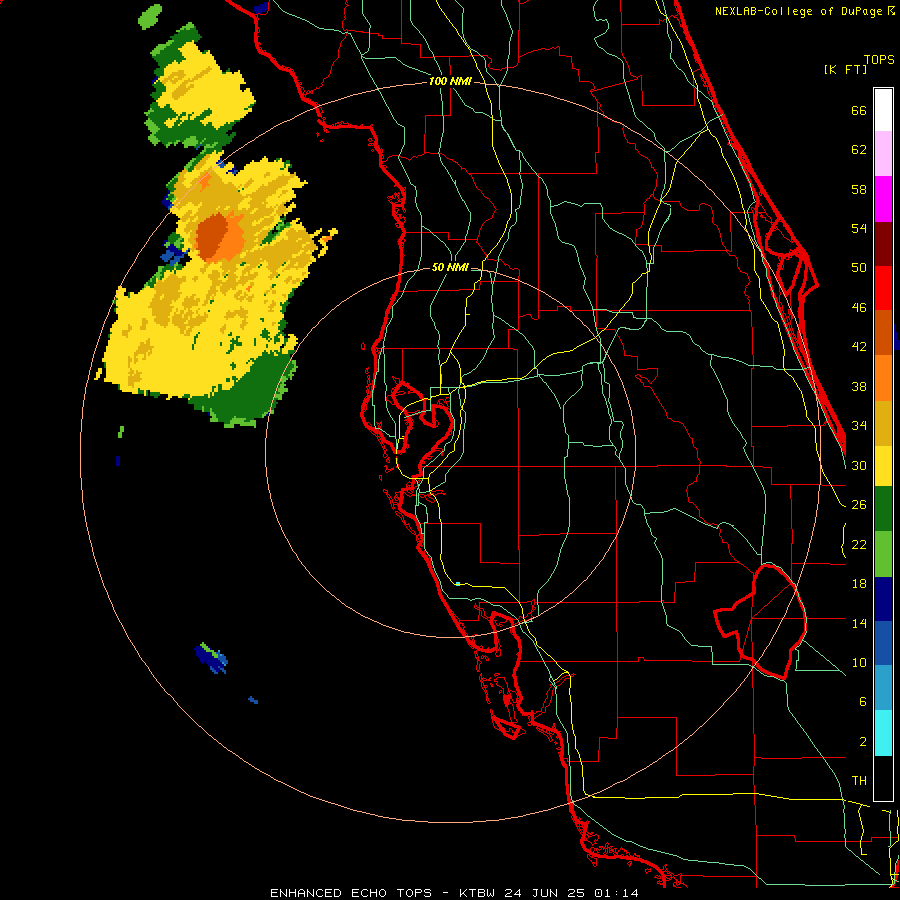Click the legend value "34"
Image resolution: width=900 pixels, height=900 pixels.
[859, 425]
